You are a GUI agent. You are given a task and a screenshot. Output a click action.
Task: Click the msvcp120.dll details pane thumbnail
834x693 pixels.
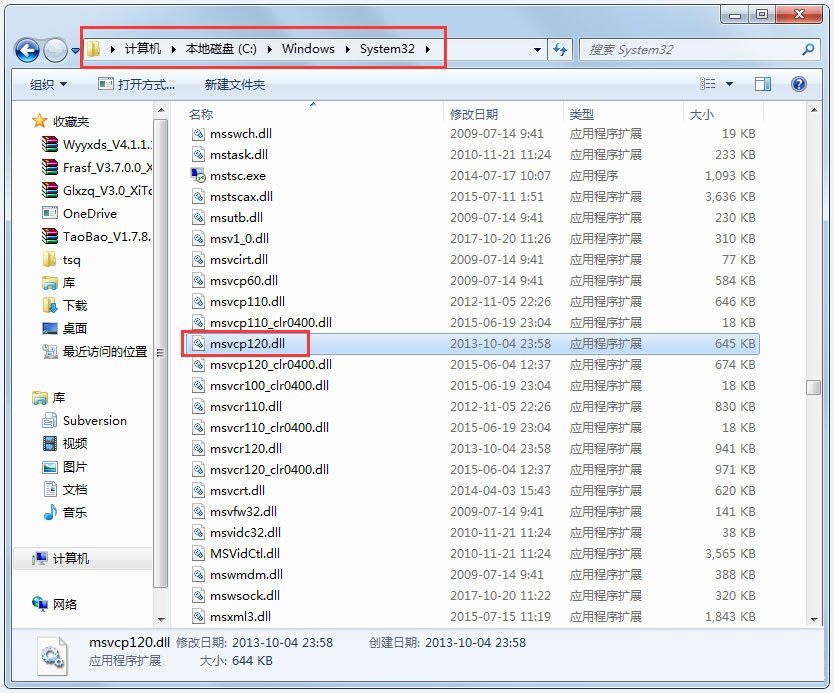[52, 655]
